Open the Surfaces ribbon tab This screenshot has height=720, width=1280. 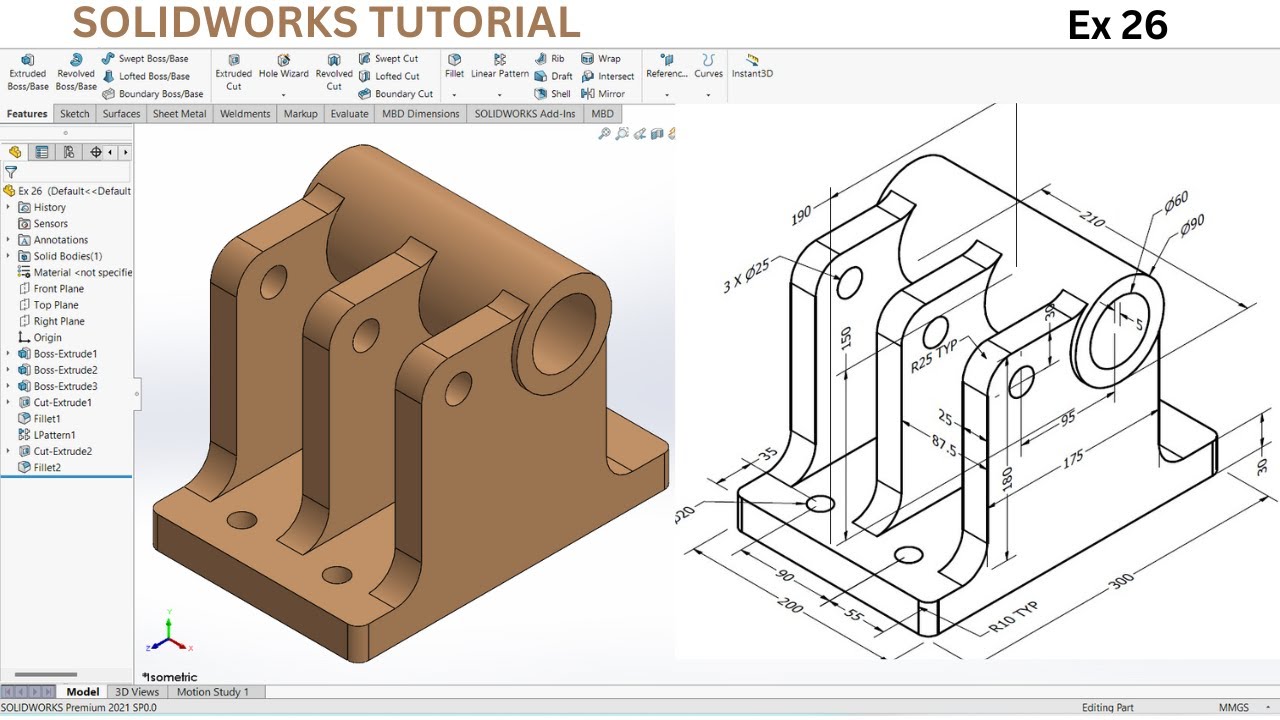(x=121, y=114)
